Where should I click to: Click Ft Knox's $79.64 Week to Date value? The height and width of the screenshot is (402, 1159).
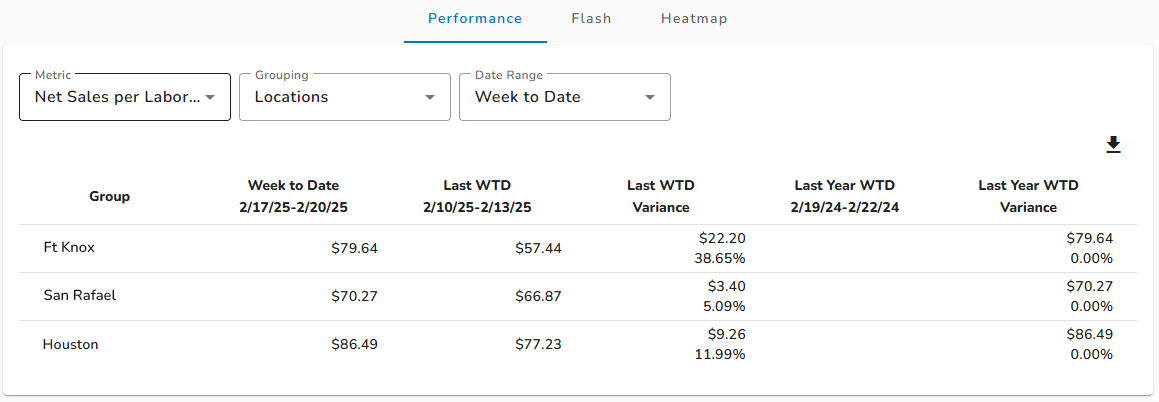coord(355,248)
